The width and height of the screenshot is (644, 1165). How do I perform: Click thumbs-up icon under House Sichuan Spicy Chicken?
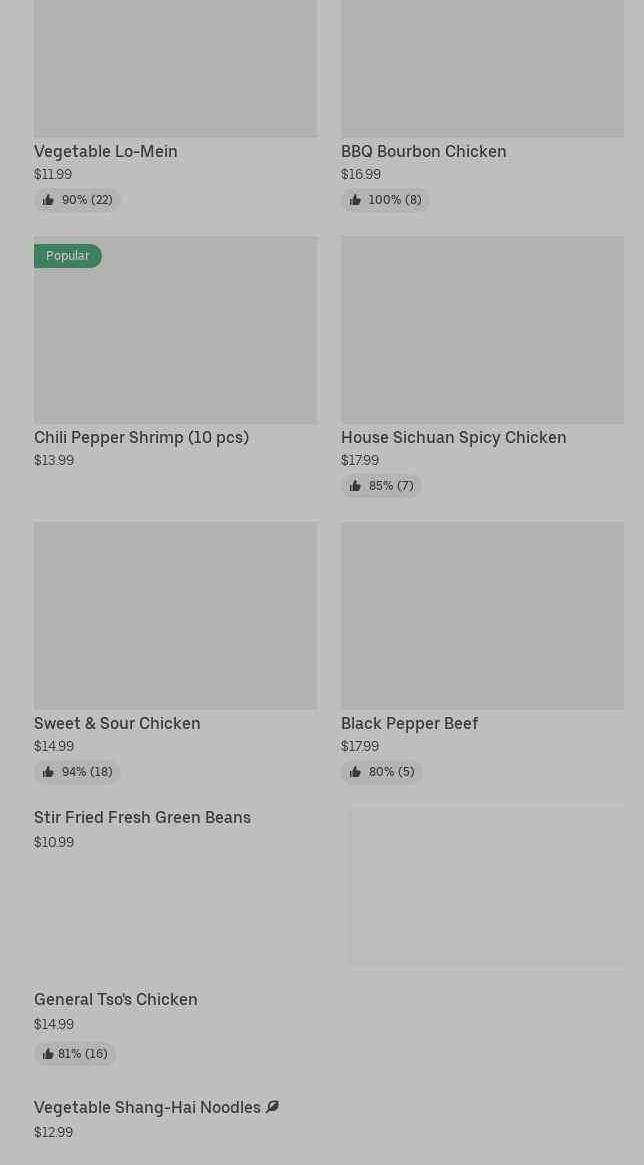[x=355, y=486]
